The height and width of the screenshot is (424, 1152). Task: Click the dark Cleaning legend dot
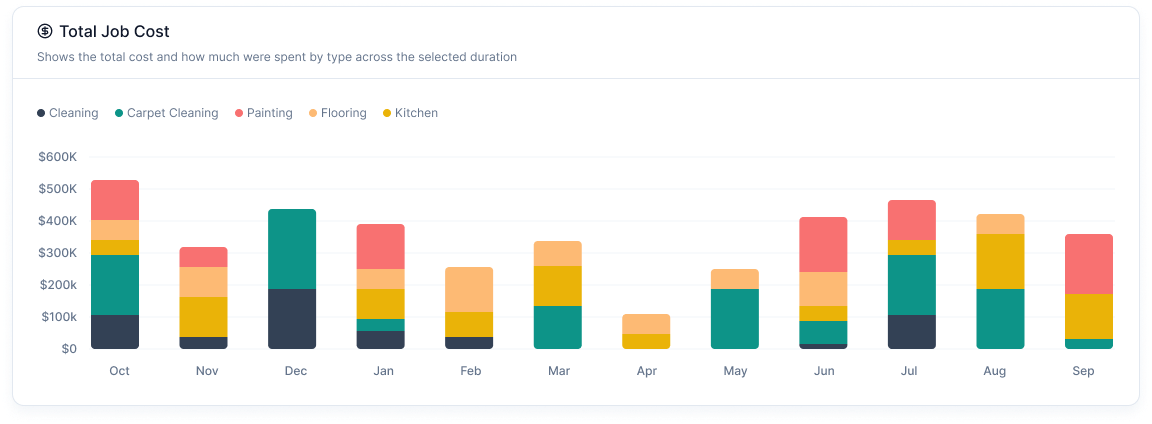tap(41, 113)
